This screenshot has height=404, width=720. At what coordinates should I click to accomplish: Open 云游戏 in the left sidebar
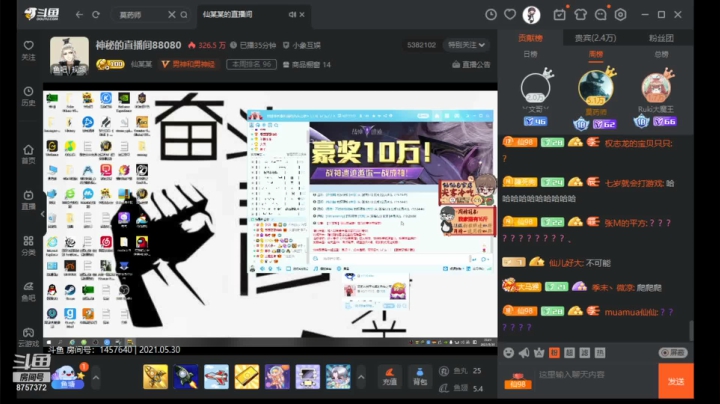[28, 337]
